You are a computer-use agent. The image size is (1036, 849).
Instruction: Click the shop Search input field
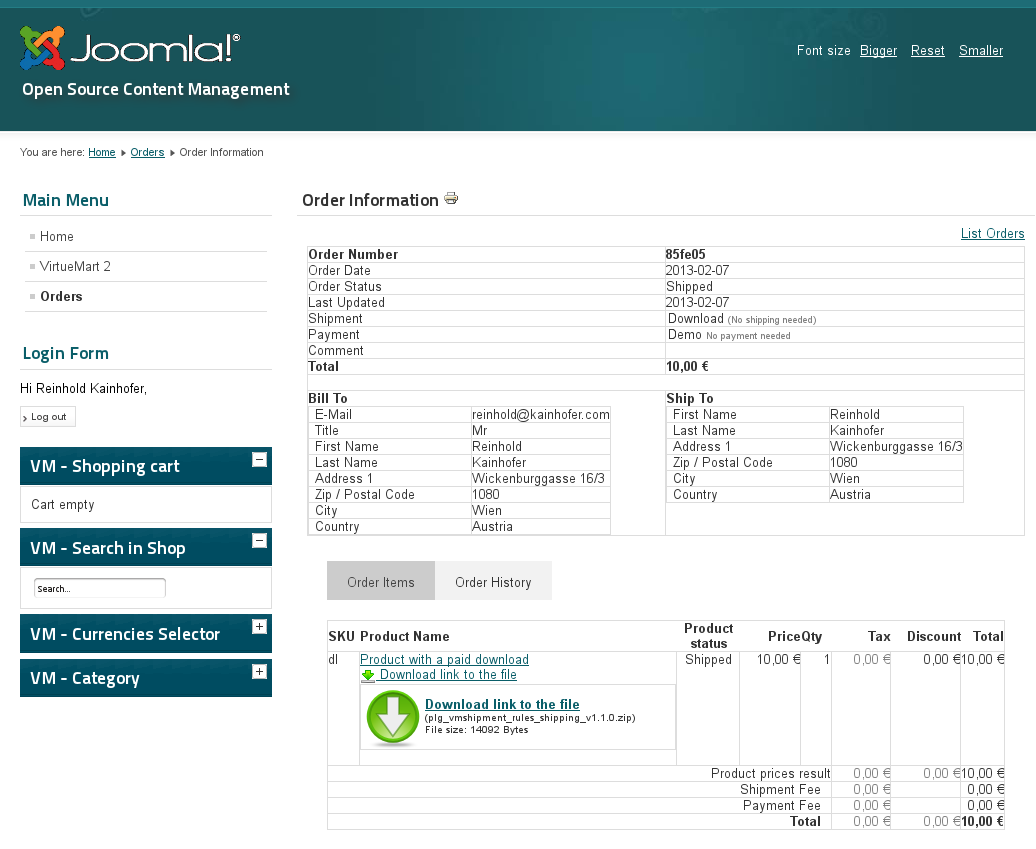tap(100, 588)
